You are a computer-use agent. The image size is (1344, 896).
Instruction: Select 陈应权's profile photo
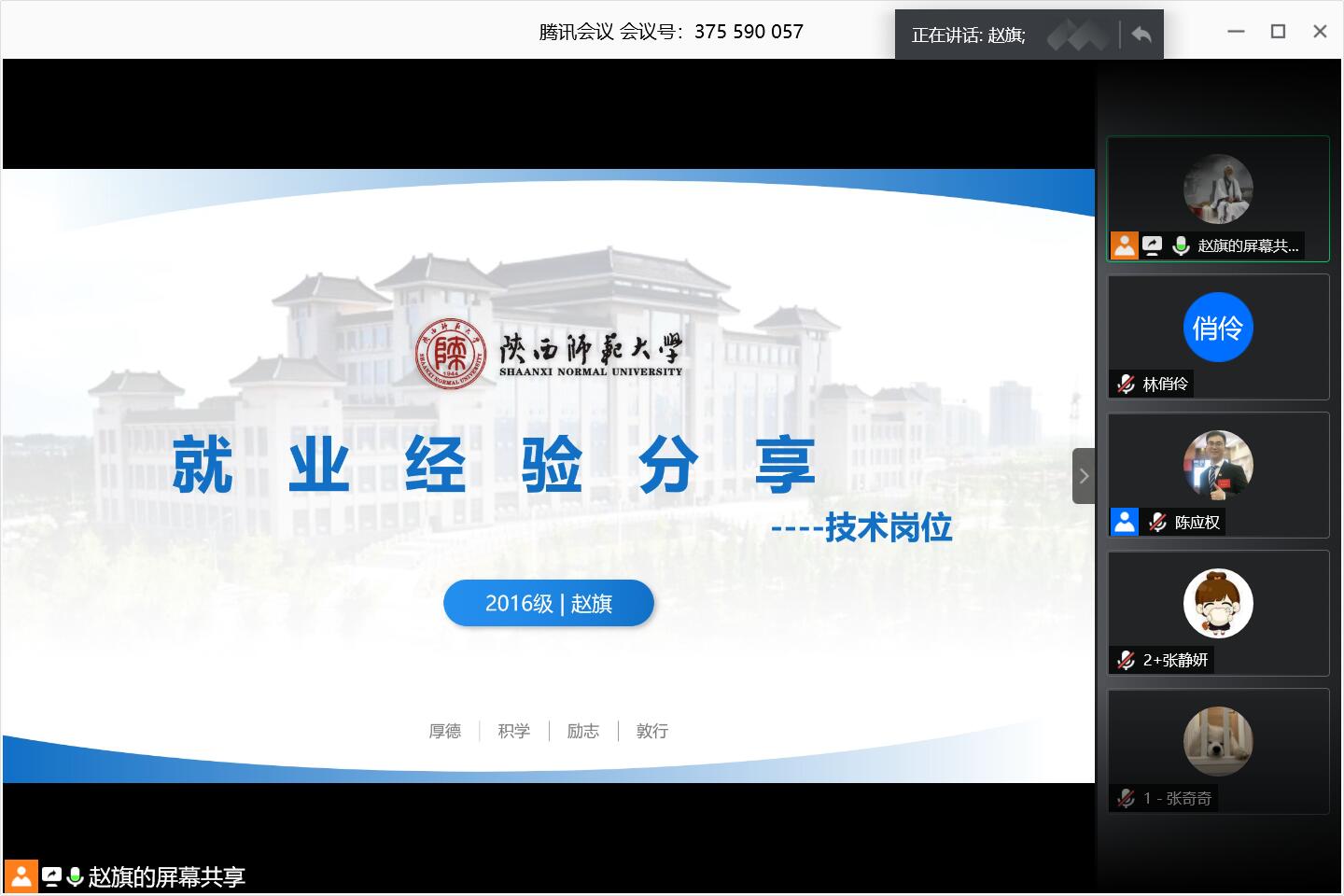[1218, 465]
